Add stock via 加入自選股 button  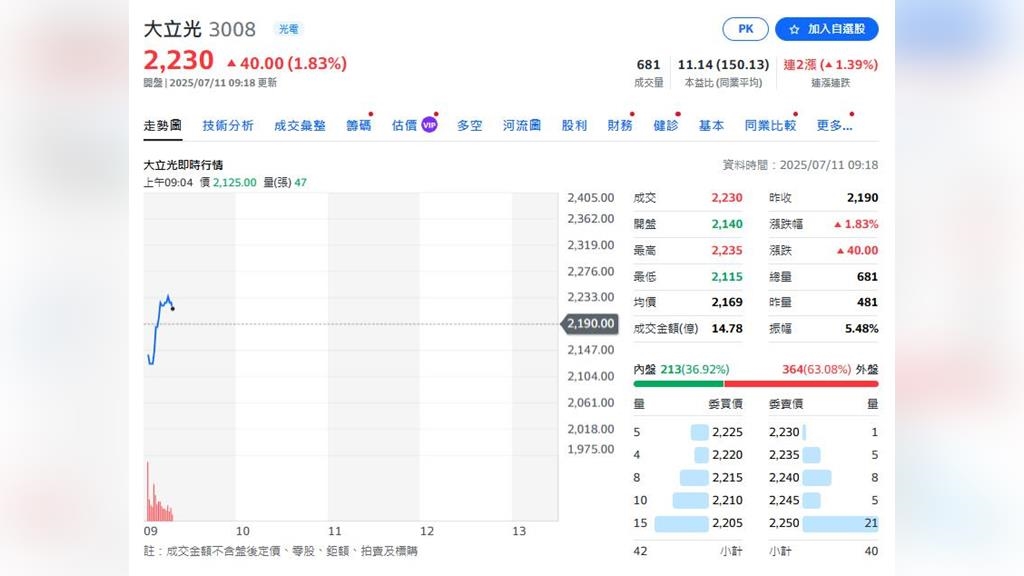click(826, 29)
